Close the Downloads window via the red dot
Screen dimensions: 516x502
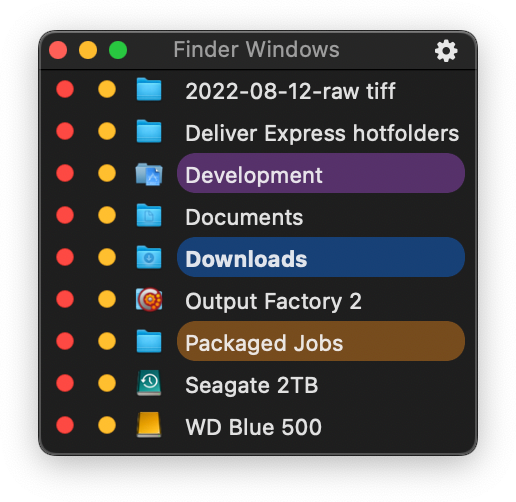coord(65,257)
